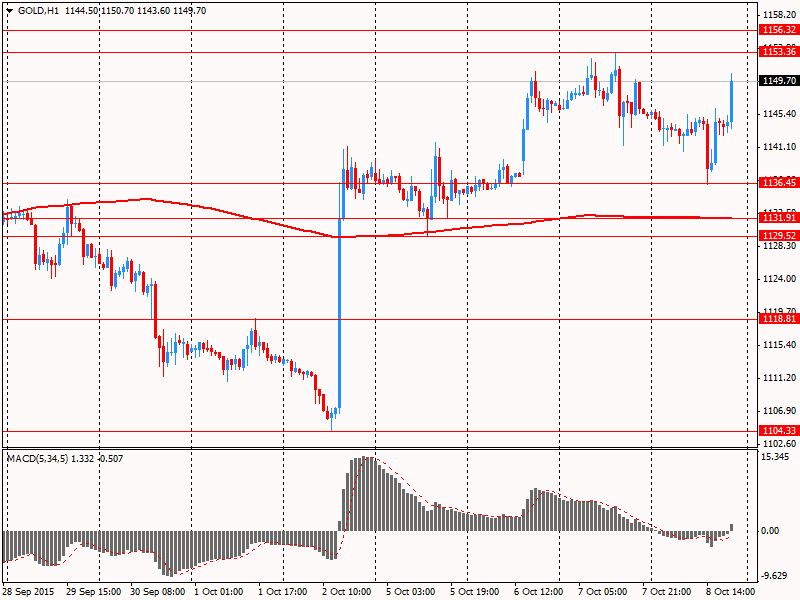Screen dimensions: 800x600
Task: Click the 6 Oct 12:00 time label
Action: 539,592
